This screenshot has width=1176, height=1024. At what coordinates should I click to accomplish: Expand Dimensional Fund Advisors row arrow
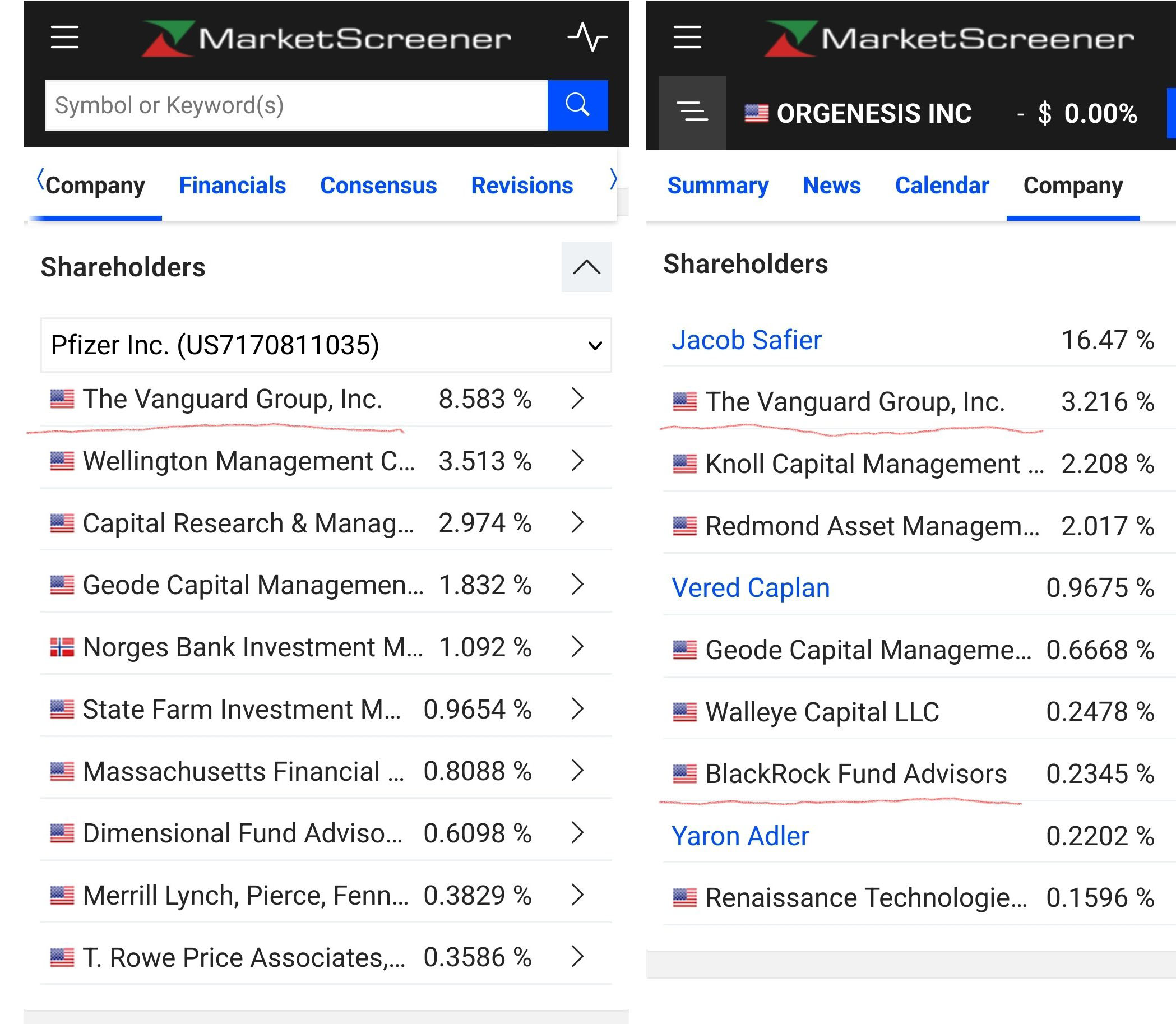point(578,833)
